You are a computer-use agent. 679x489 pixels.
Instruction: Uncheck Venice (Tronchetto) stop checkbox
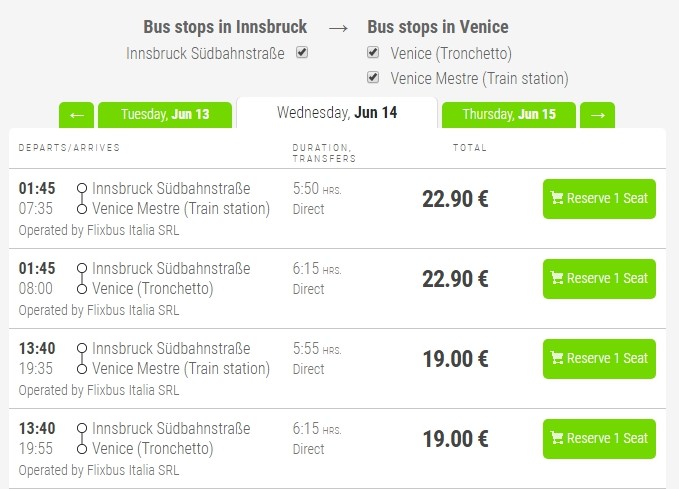click(x=373, y=53)
